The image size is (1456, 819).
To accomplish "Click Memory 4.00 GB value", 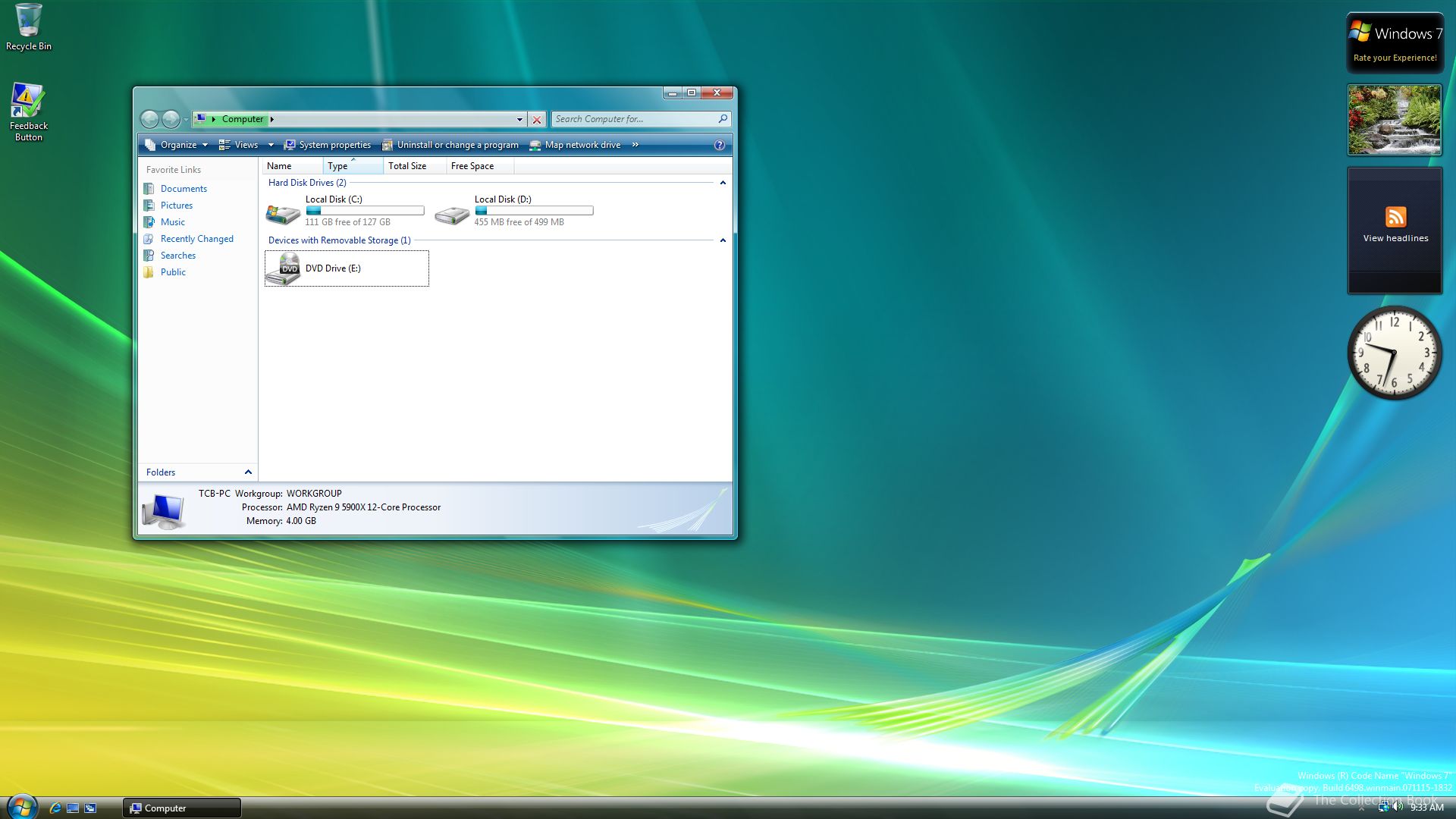I will 301,521.
